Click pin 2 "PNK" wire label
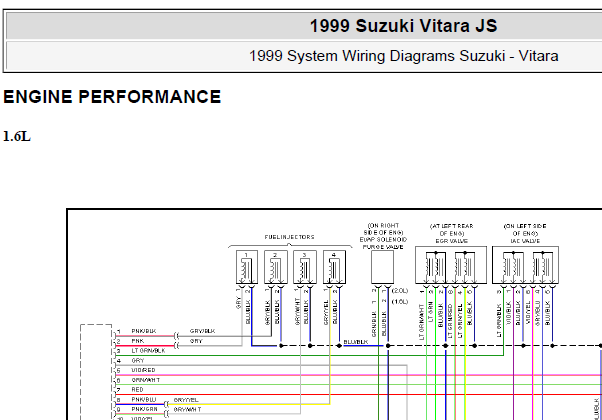Viewport: 602px width, 420px height. 138,341
